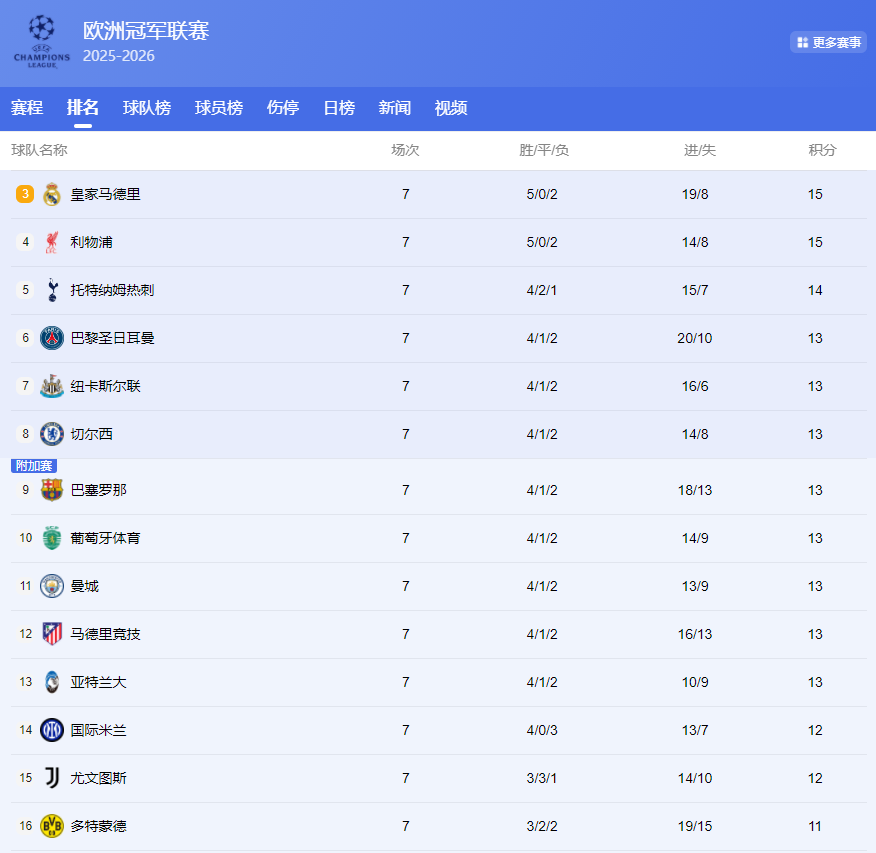The width and height of the screenshot is (876, 853).
Task: Open team 切尔西
Action: [x=91, y=435]
